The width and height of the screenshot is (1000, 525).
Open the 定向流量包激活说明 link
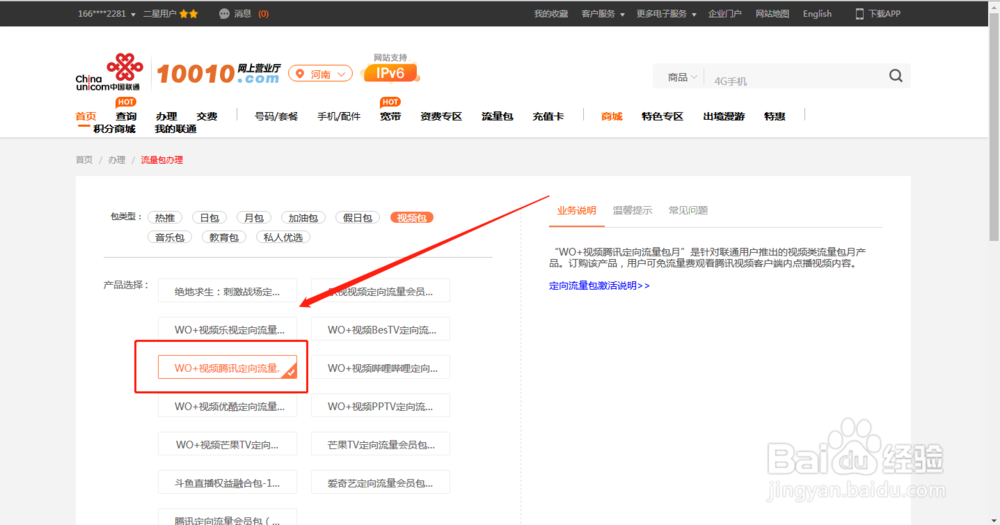[599, 286]
